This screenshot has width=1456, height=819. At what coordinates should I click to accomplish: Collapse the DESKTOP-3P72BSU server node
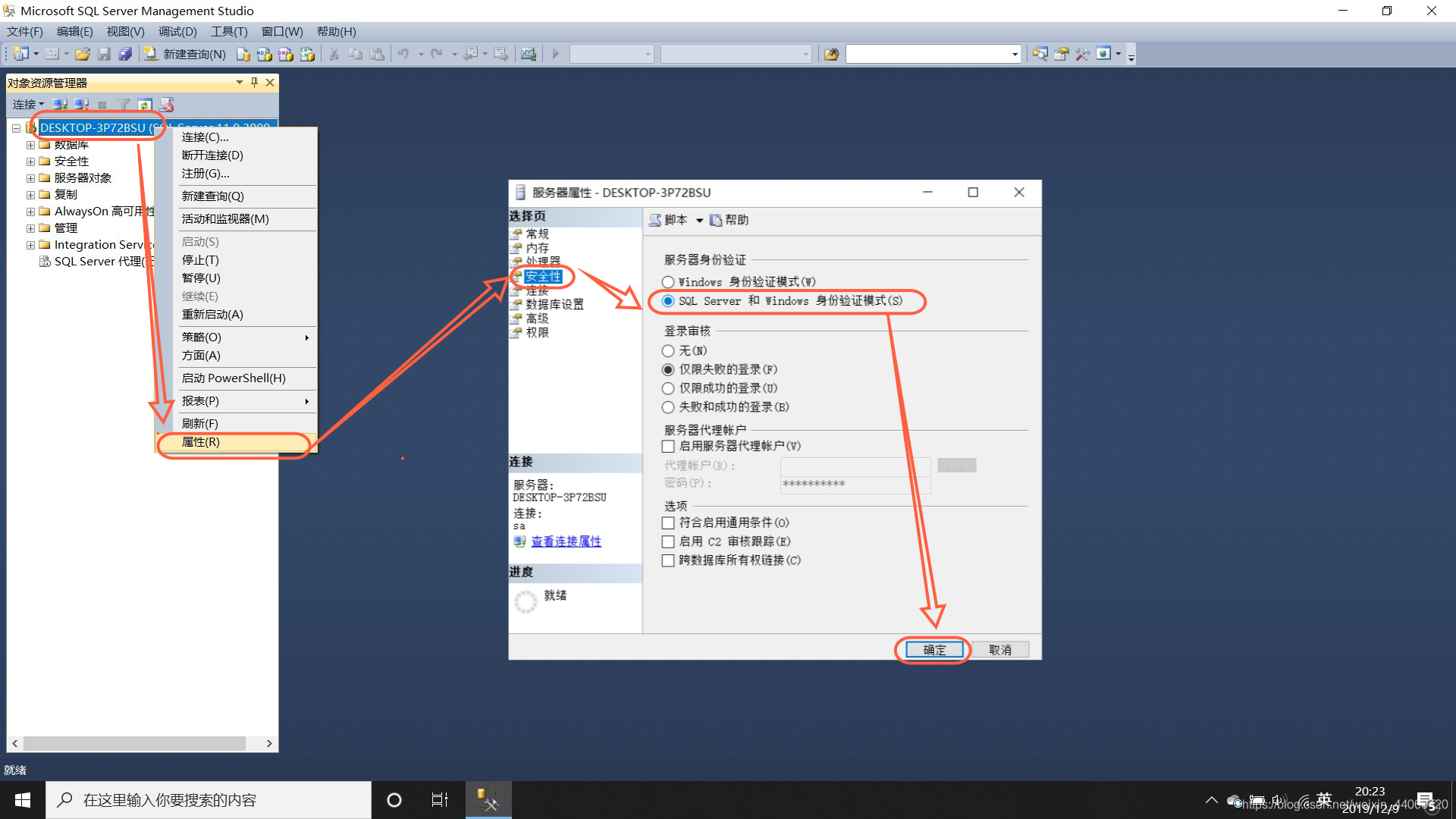pyautogui.click(x=16, y=128)
